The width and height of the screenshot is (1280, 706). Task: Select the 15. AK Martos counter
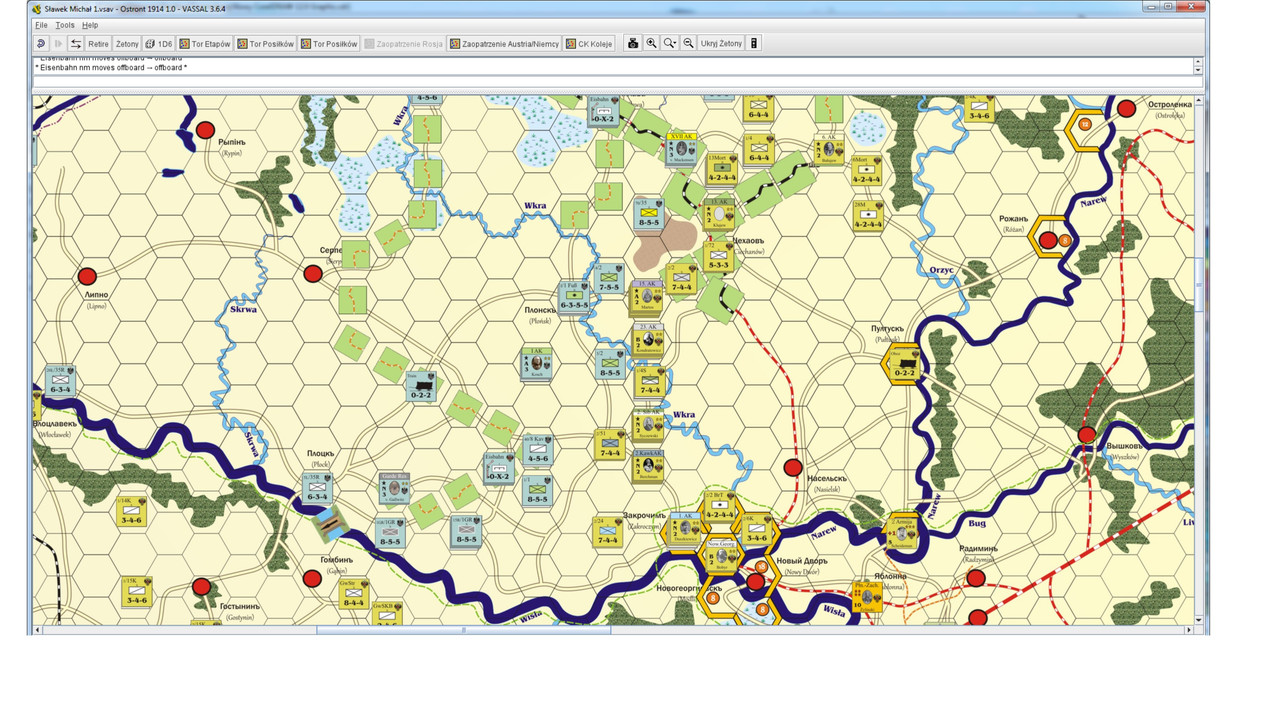pyautogui.click(x=645, y=297)
